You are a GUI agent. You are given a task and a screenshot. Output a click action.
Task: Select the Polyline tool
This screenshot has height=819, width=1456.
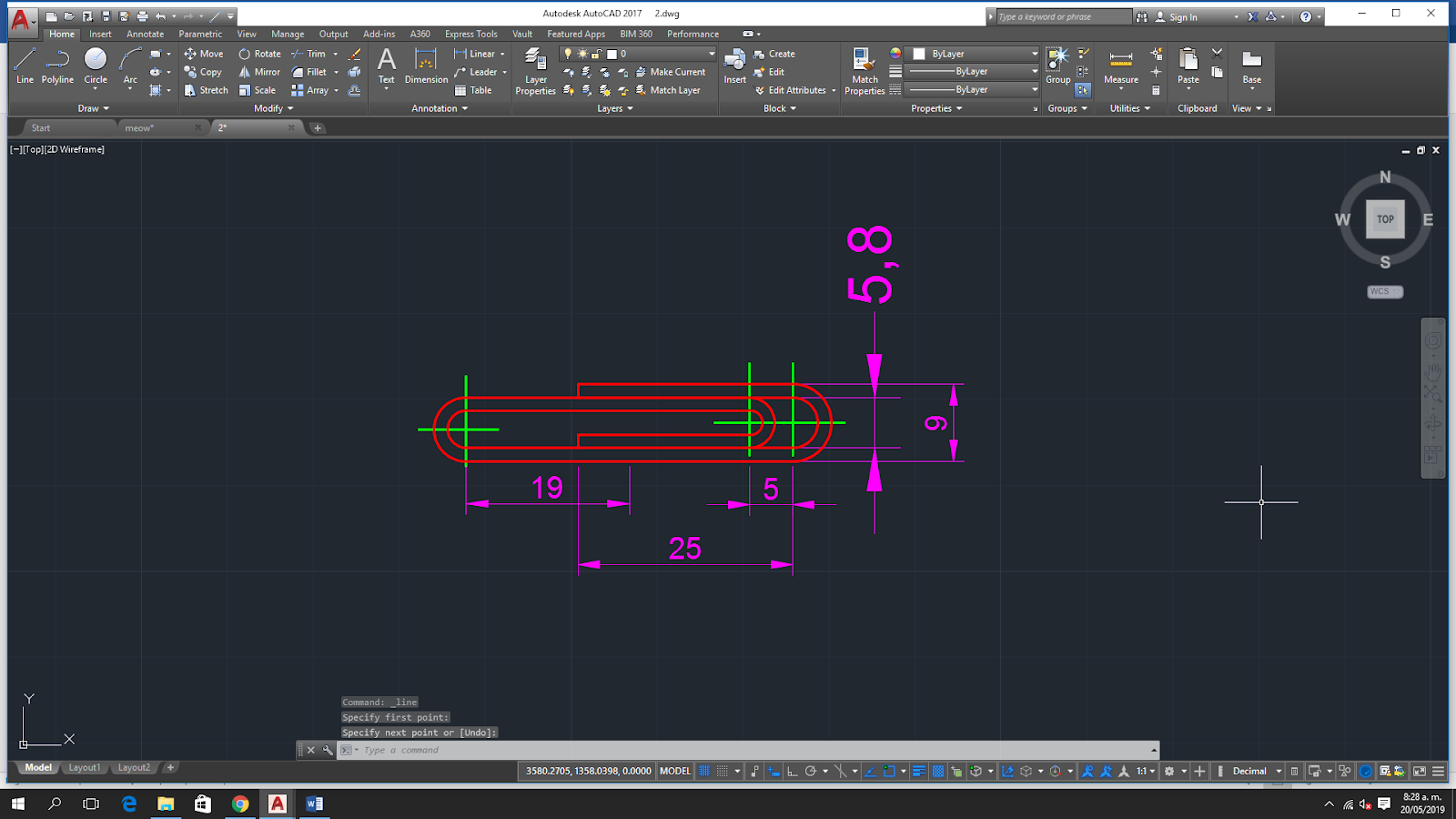[x=56, y=62]
